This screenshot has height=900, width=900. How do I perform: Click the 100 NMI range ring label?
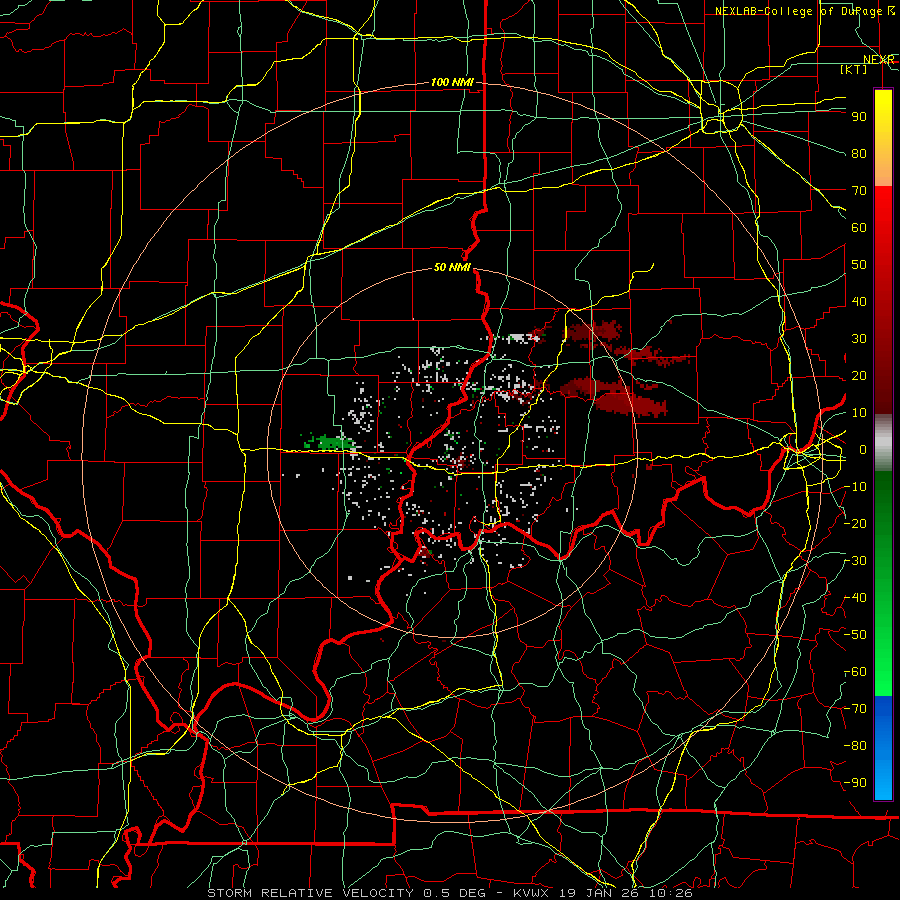pyautogui.click(x=452, y=82)
